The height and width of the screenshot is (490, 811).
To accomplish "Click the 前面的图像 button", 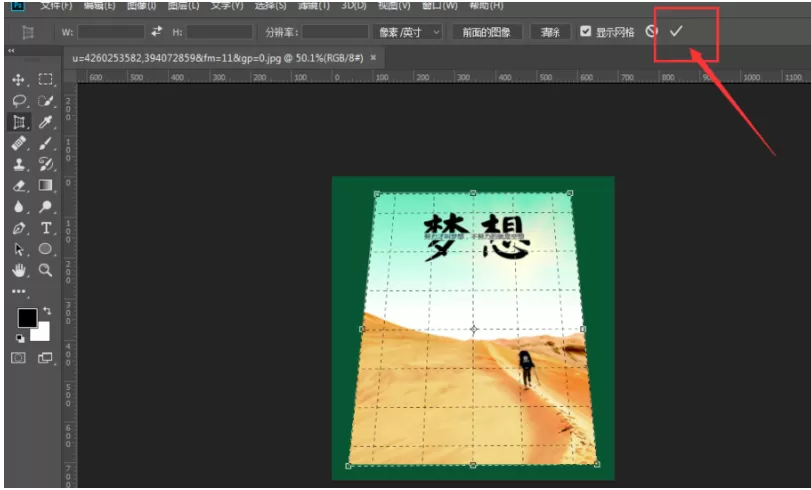I will click(x=486, y=32).
